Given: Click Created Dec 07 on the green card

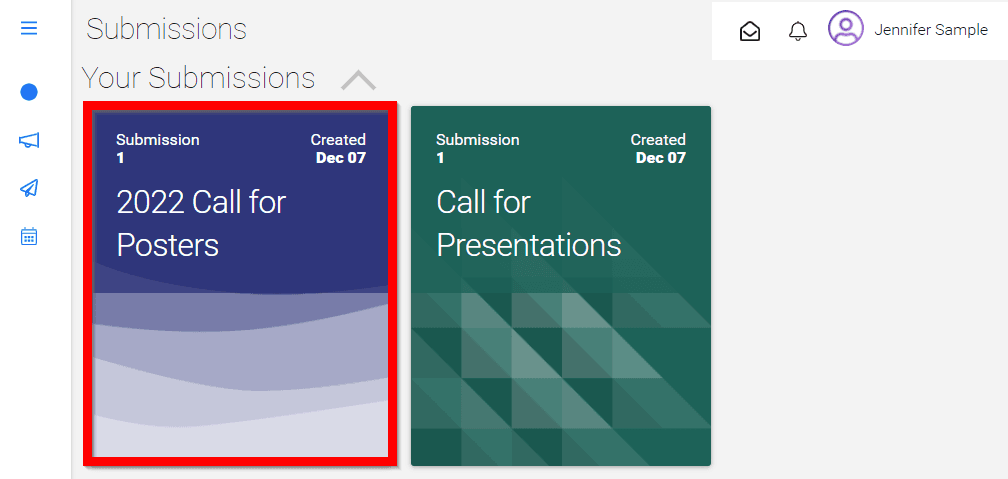Looking at the screenshot, I should coord(658,149).
